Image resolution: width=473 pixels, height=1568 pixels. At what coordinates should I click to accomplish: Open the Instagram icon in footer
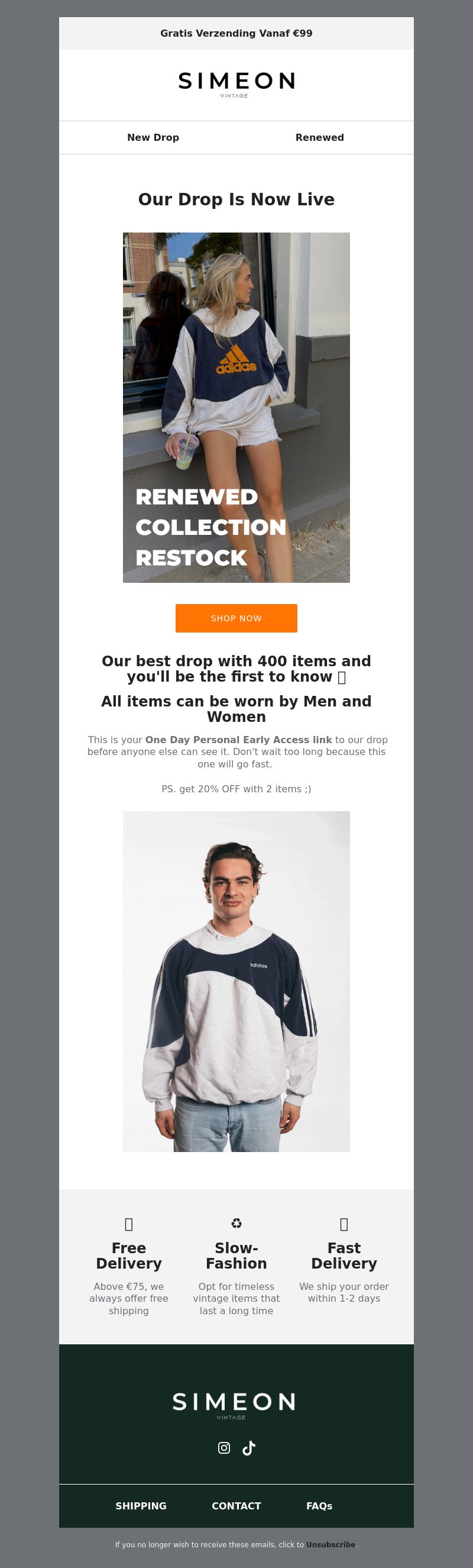tap(223, 1448)
